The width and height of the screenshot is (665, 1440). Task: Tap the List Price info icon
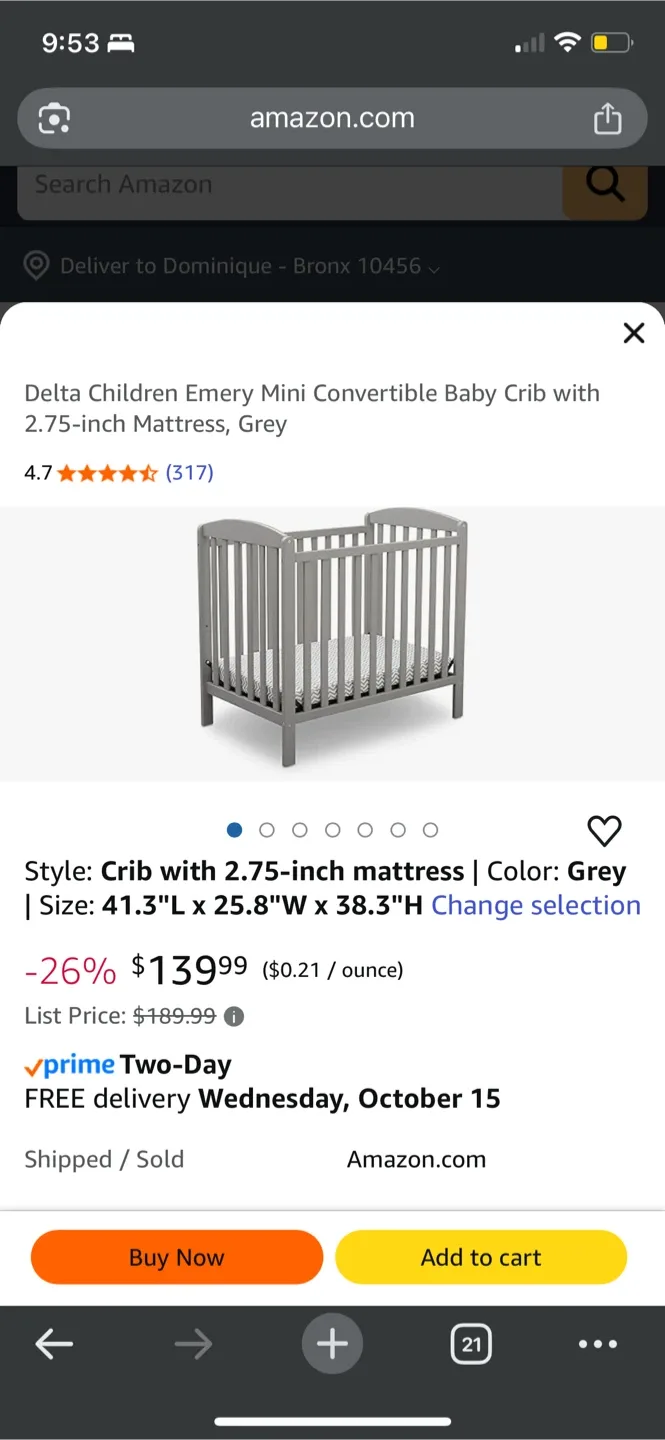coord(234,1017)
